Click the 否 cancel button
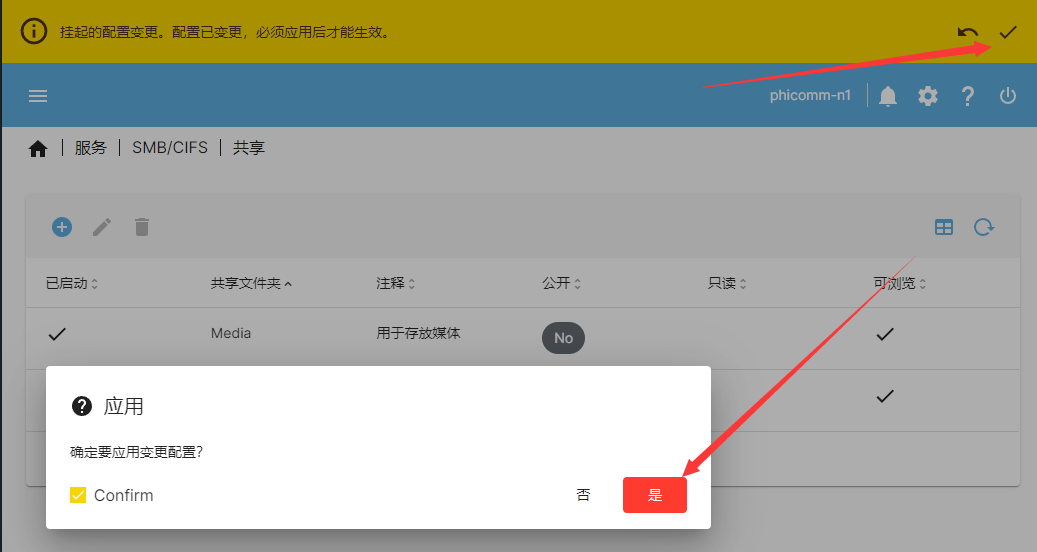1037x552 pixels. click(583, 495)
